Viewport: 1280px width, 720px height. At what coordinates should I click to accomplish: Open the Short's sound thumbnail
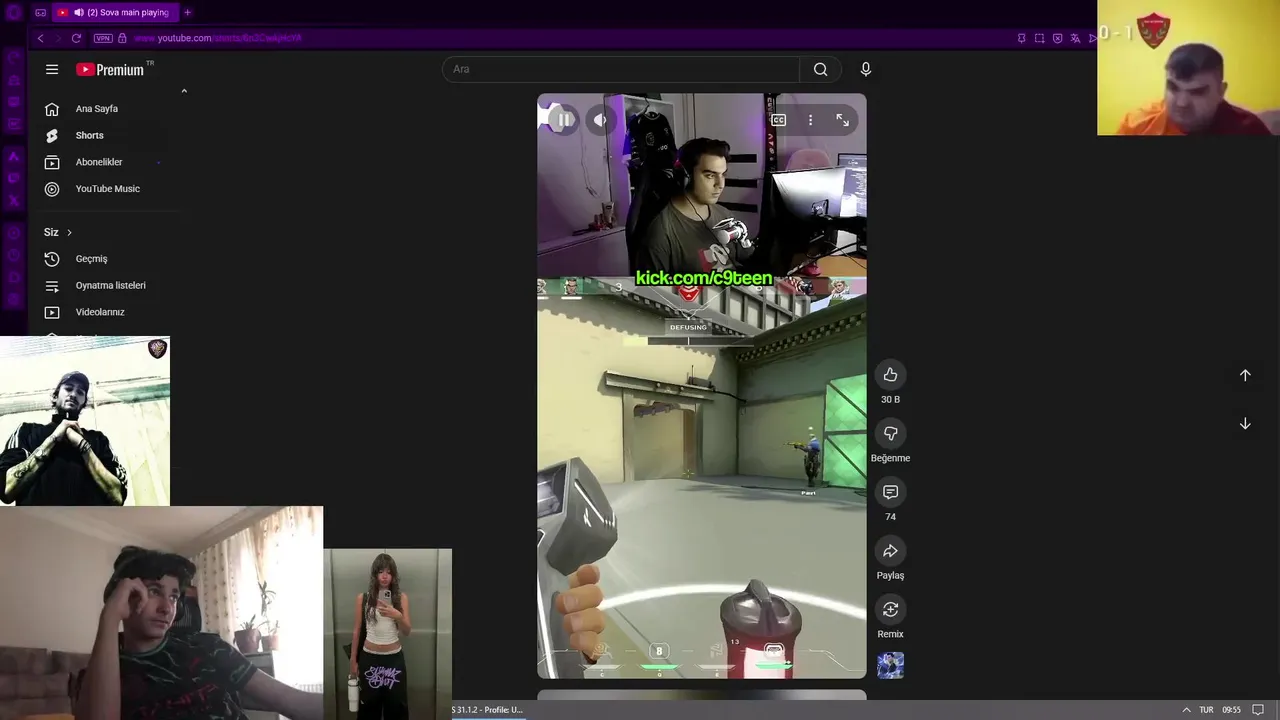pos(890,665)
